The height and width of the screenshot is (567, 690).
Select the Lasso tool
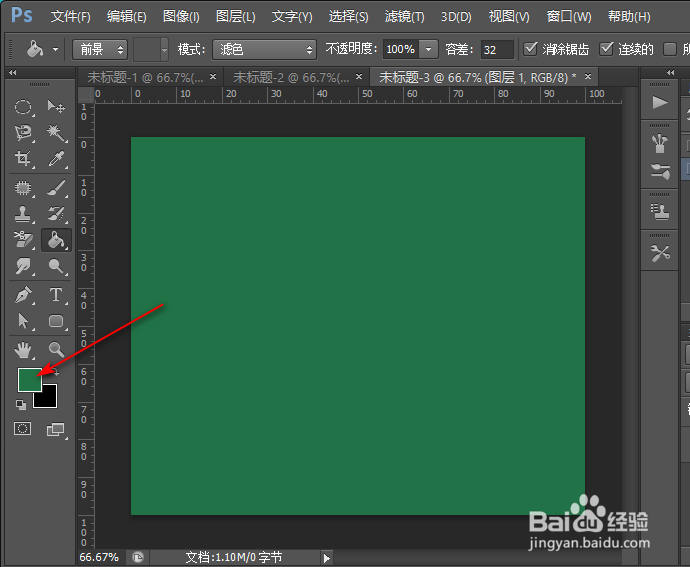23,133
